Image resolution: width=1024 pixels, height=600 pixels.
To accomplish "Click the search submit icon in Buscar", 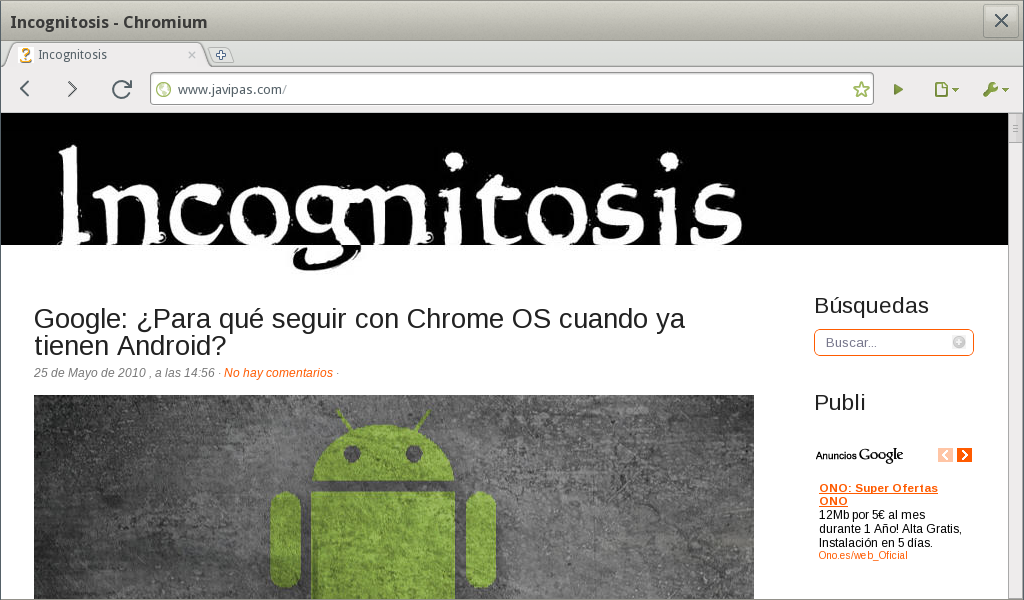I will click(x=959, y=342).
